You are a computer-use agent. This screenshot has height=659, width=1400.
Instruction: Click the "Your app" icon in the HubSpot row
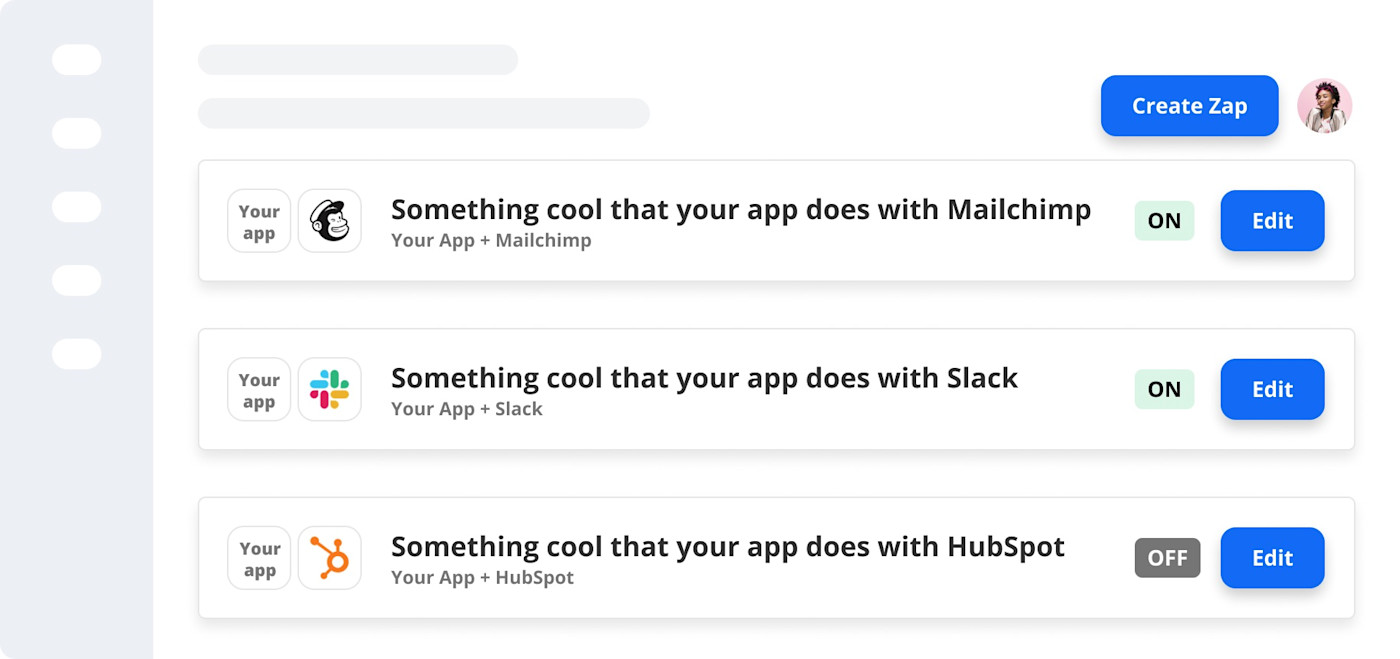[259, 558]
